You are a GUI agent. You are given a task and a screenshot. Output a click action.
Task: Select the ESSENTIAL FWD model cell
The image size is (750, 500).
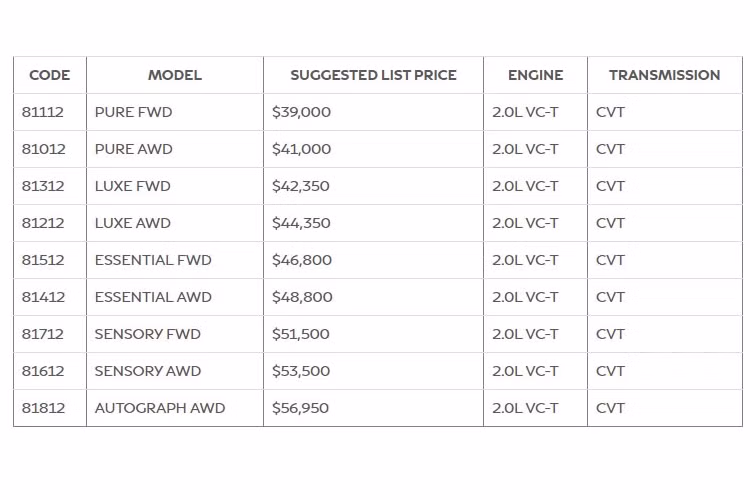pos(153,260)
